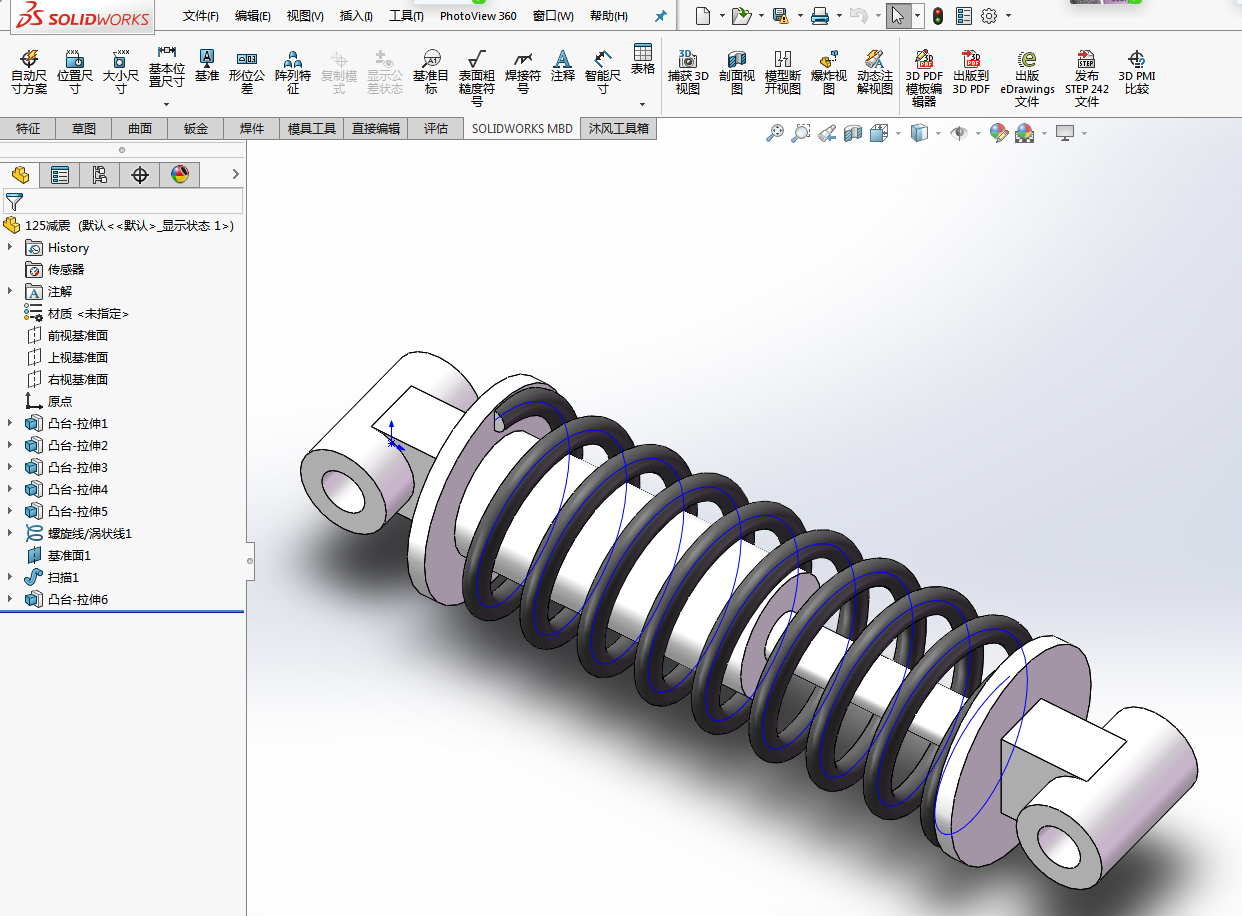Toggle the heads-up Section View icon
The height and width of the screenshot is (916, 1242).
pos(853,132)
